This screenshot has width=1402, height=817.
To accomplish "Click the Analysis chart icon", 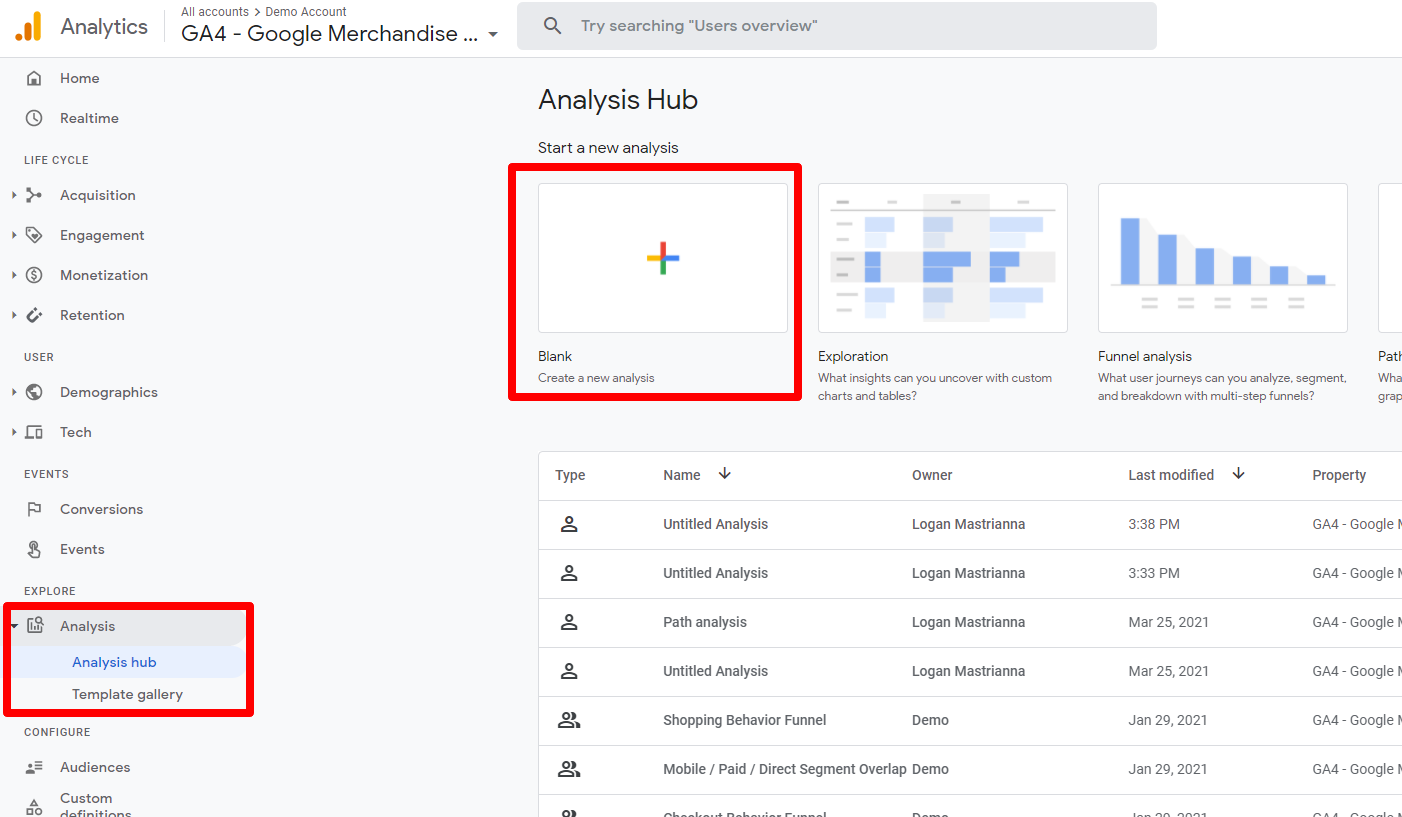I will click(35, 626).
